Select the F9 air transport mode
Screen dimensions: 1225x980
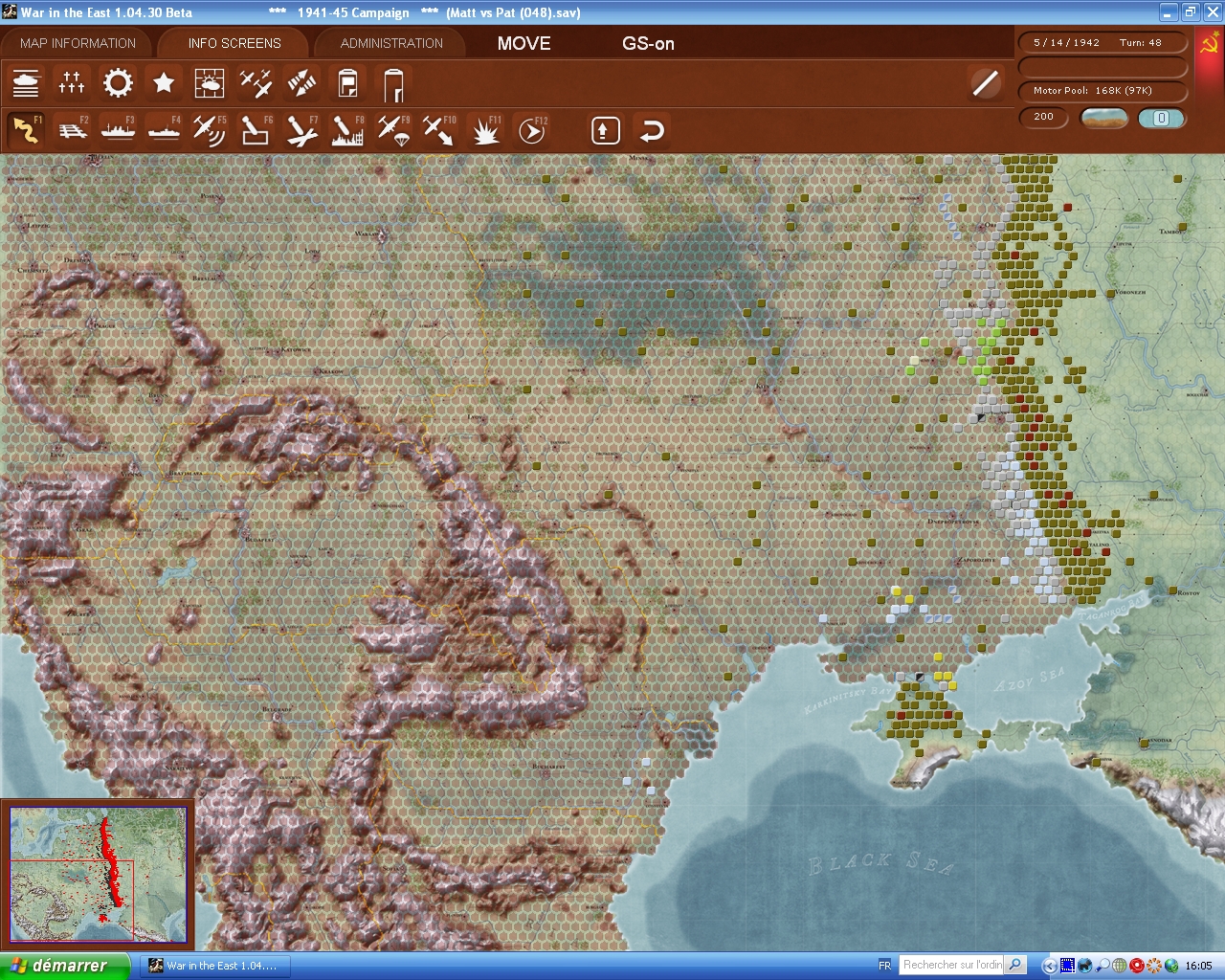(393, 130)
